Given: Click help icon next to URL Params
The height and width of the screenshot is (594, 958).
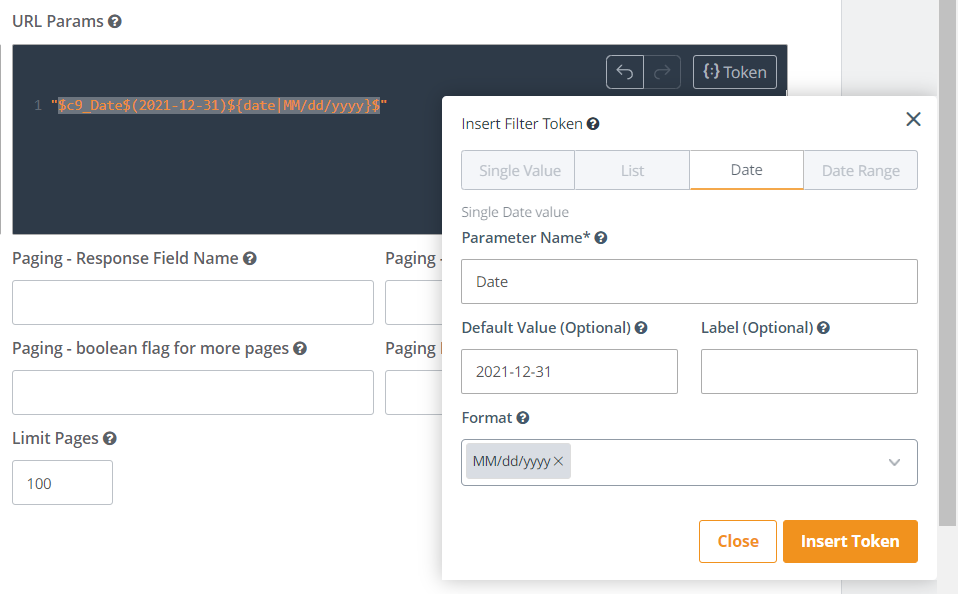Looking at the screenshot, I should (x=115, y=21).
